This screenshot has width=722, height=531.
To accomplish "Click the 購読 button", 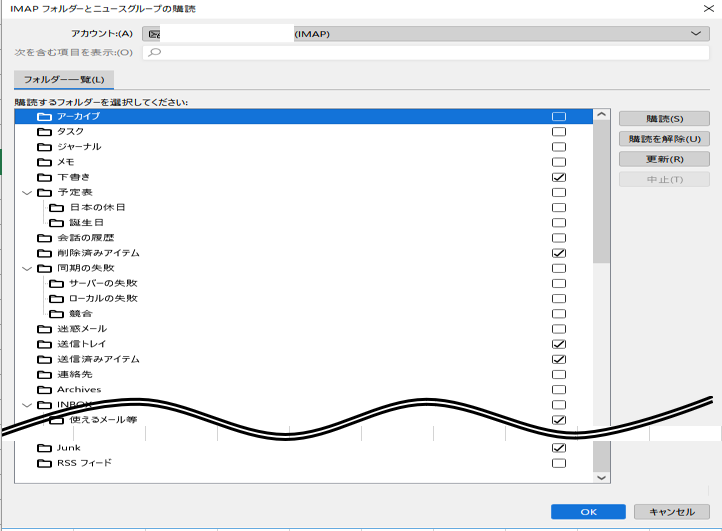I will tap(664, 118).
